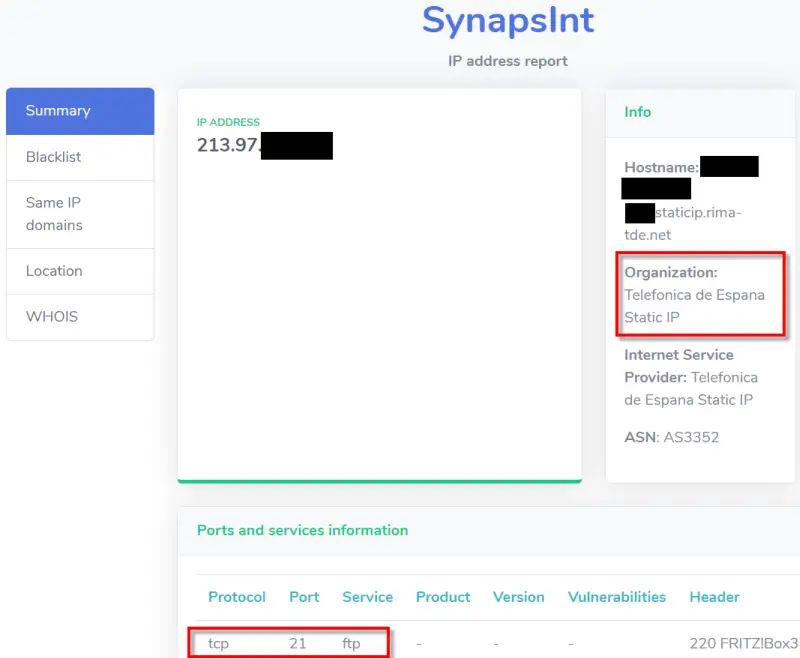Click the 220 FRITZ!Box header value
The width and height of the screenshot is (800, 658).
(743, 644)
